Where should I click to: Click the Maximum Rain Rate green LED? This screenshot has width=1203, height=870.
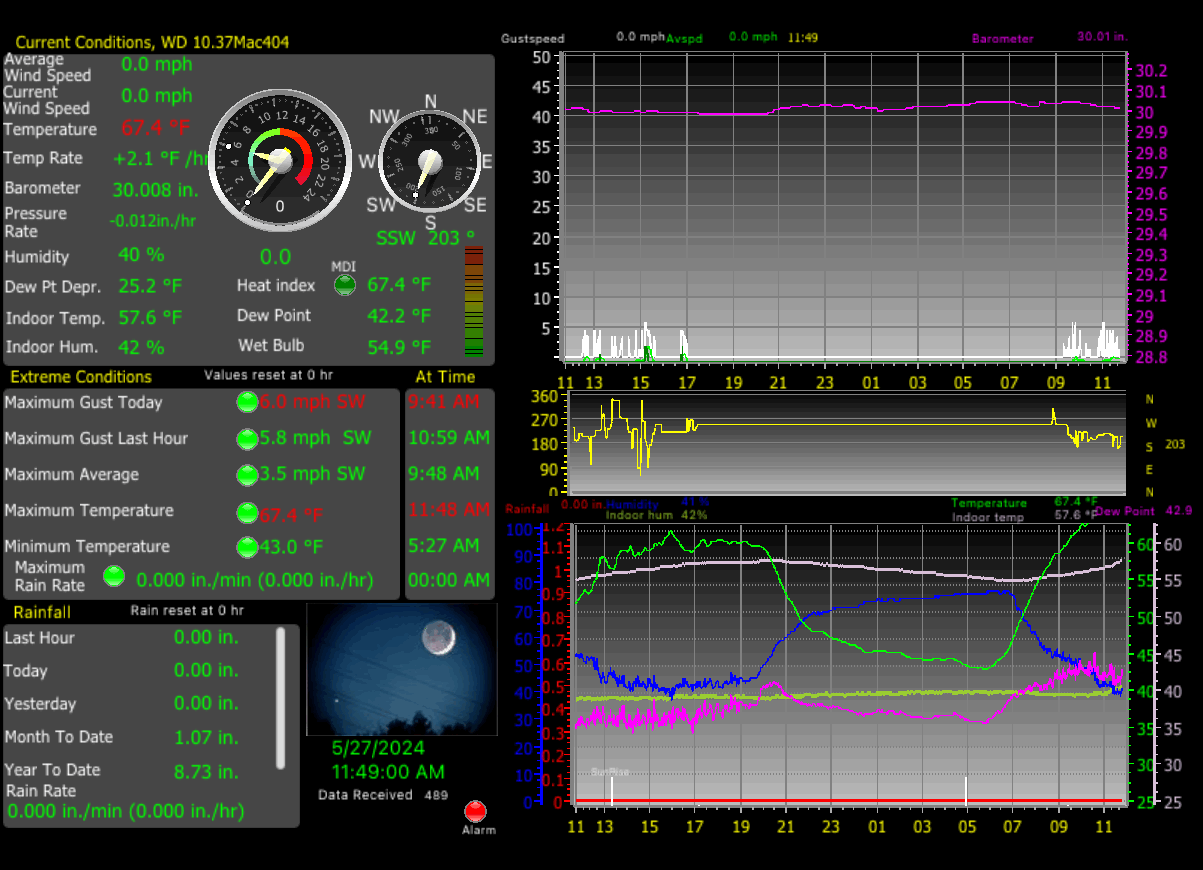[115, 576]
